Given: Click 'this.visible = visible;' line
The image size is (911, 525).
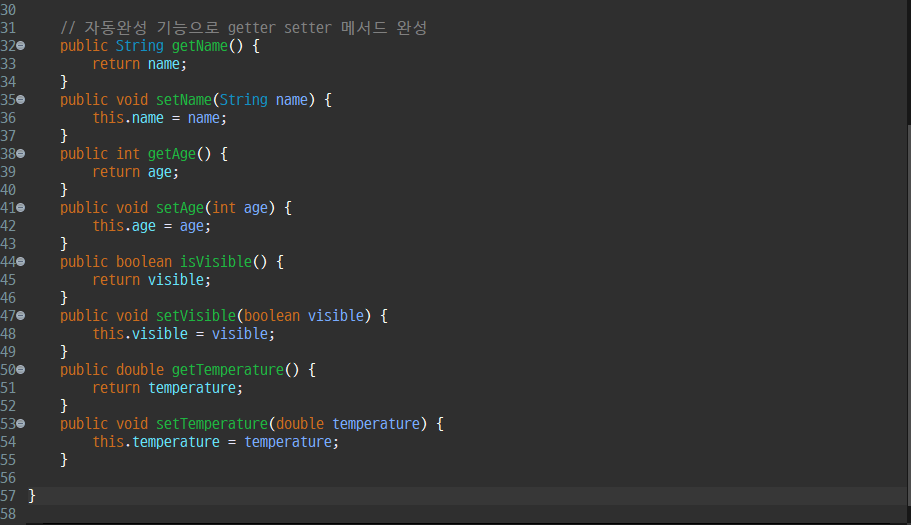Looking at the screenshot, I should point(183,334).
